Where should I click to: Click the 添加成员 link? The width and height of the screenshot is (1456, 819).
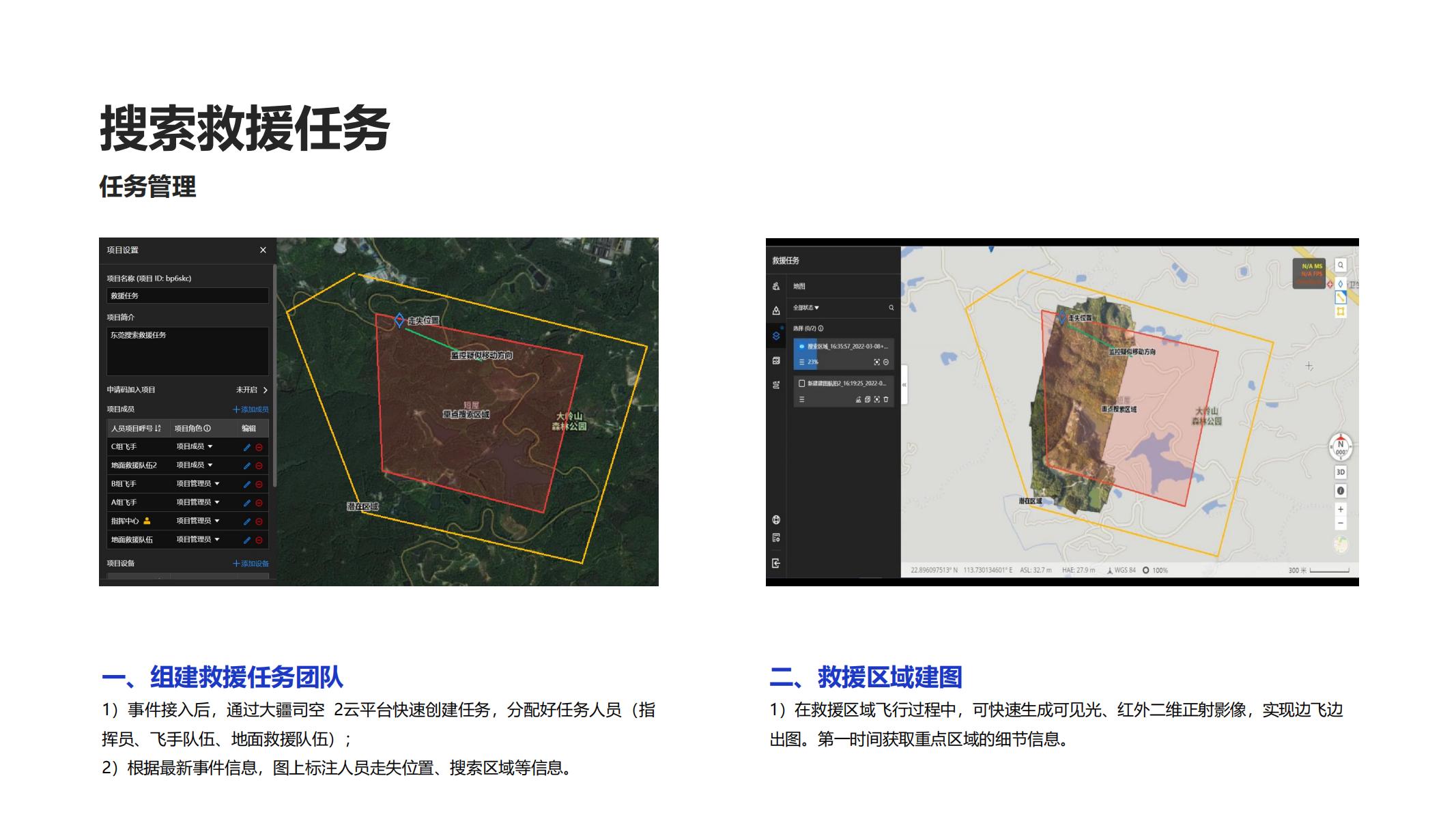[251, 409]
